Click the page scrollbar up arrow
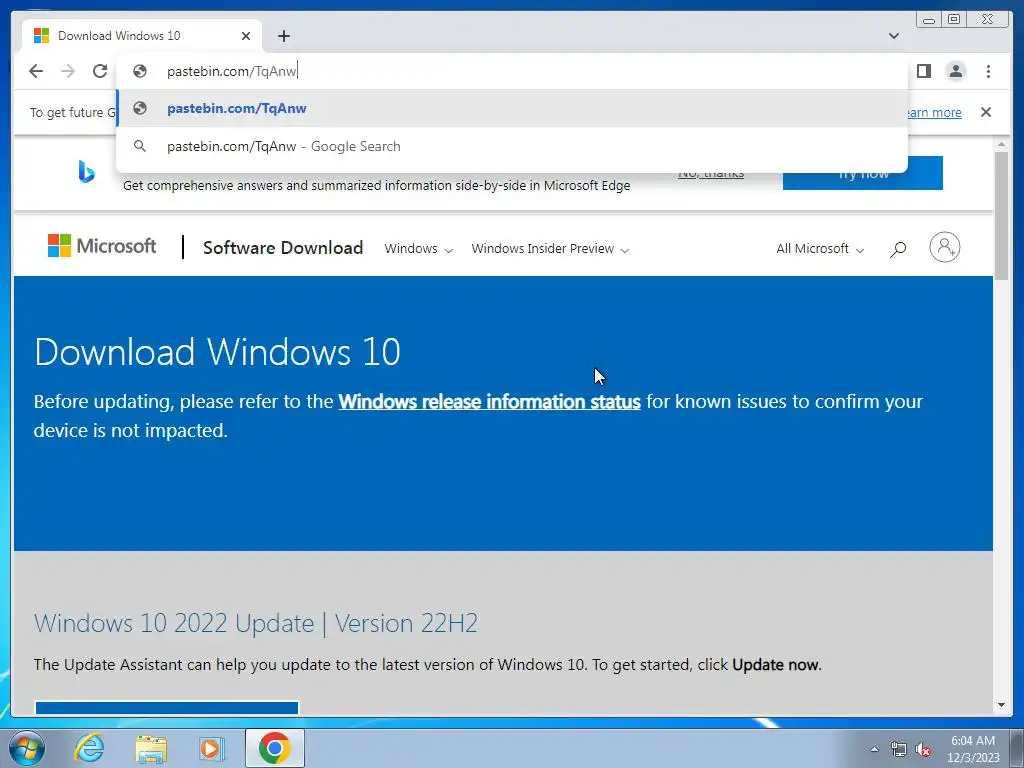 (1001, 144)
